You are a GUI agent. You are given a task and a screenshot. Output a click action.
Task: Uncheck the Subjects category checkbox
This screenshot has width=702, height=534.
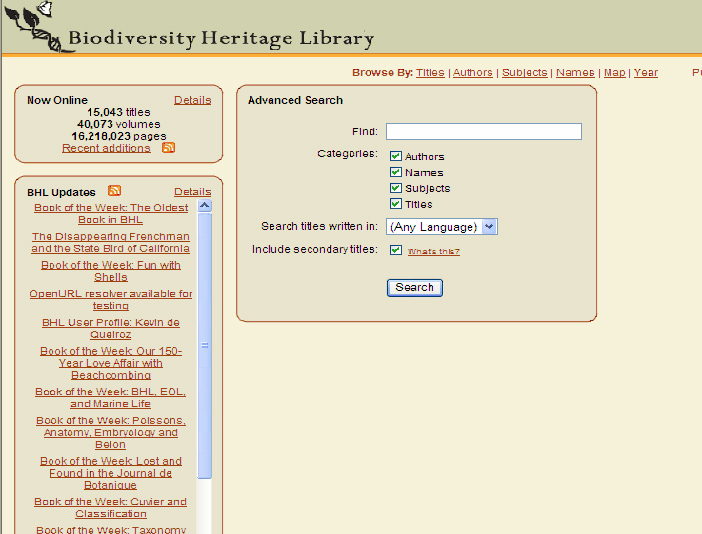[395, 188]
